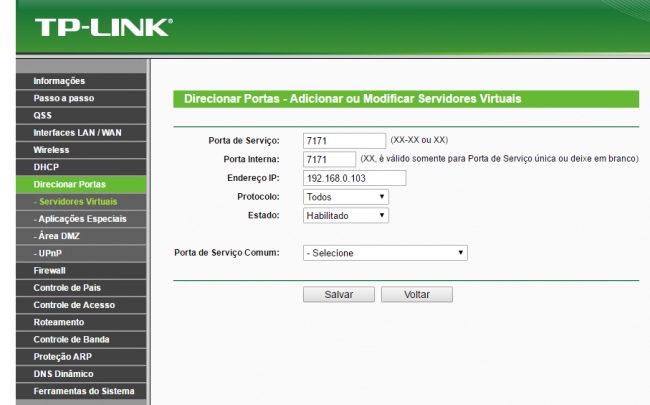Viewport: 650px width, 405px height.
Task: Click the Endereço IP label
Action: coord(253,178)
